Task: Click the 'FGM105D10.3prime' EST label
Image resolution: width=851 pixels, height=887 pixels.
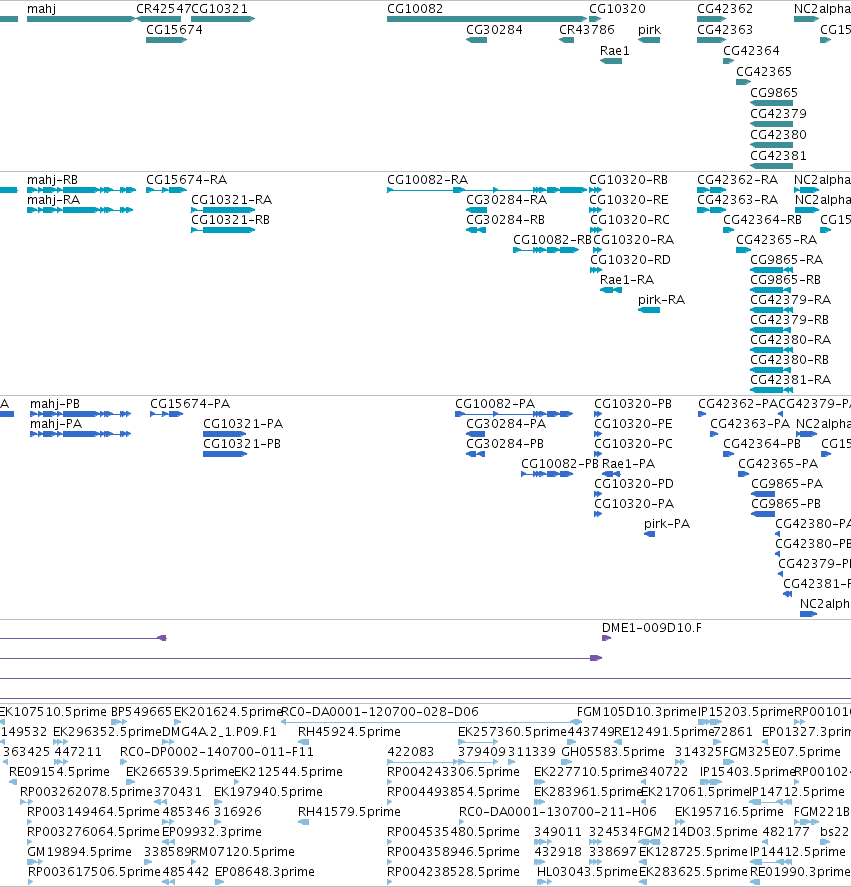Action: tap(637, 711)
